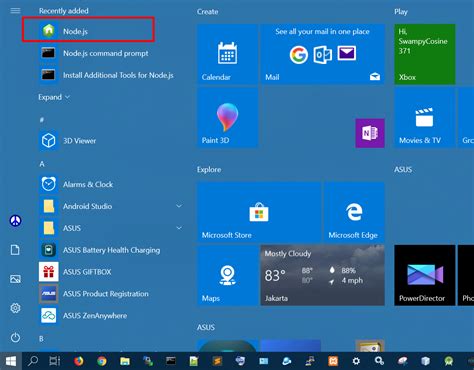Open the Calendar tile
Viewport: 474px width, 370px height.
227,54
